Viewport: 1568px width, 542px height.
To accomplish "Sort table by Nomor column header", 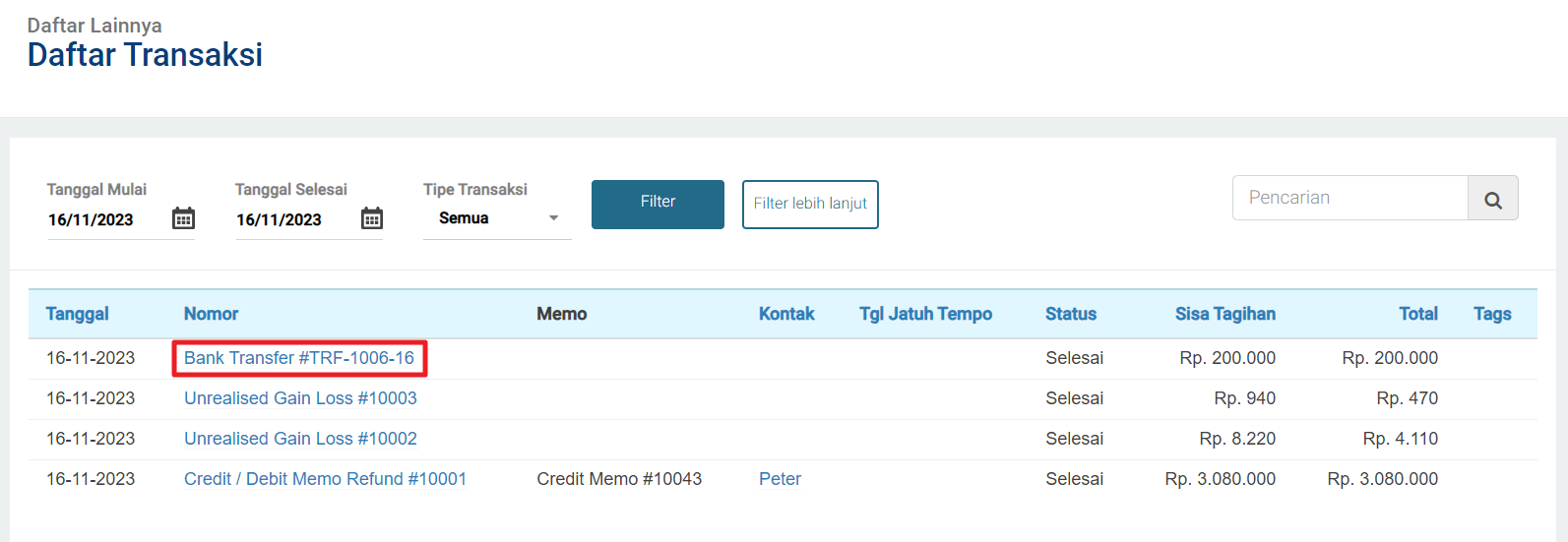I will tap(211, 314).
